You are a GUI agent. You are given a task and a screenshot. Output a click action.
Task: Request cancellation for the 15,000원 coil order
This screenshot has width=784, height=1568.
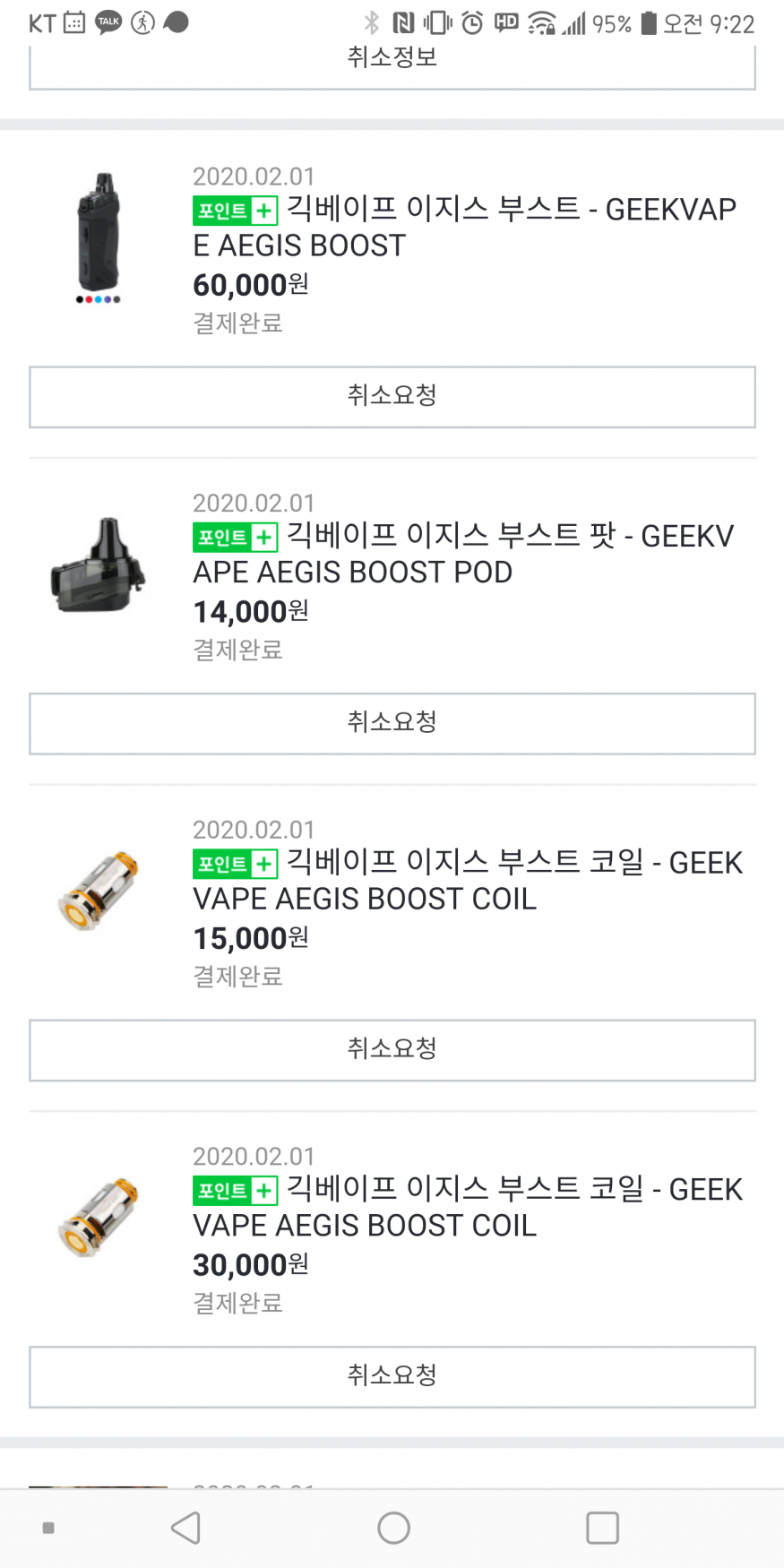(392, 1049)
